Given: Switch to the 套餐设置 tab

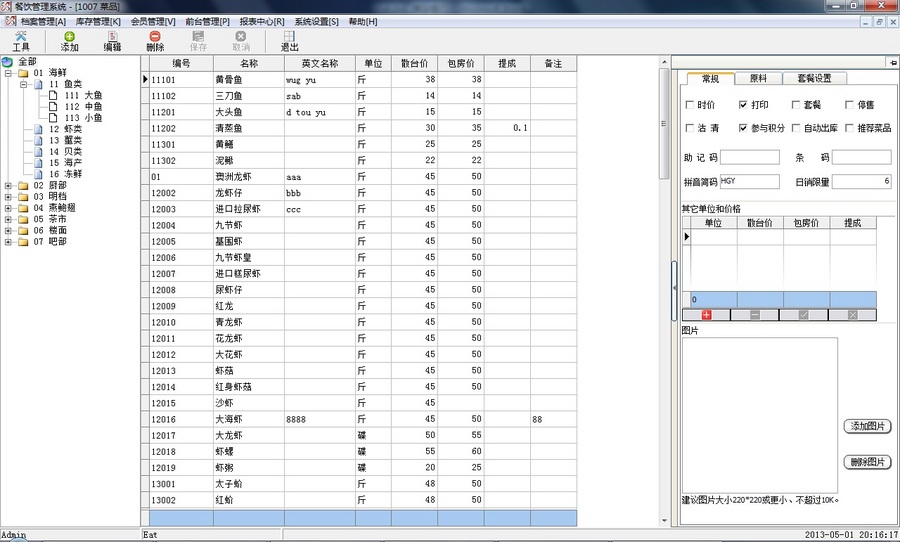Looking at the screenshot, I should [814, 78].
